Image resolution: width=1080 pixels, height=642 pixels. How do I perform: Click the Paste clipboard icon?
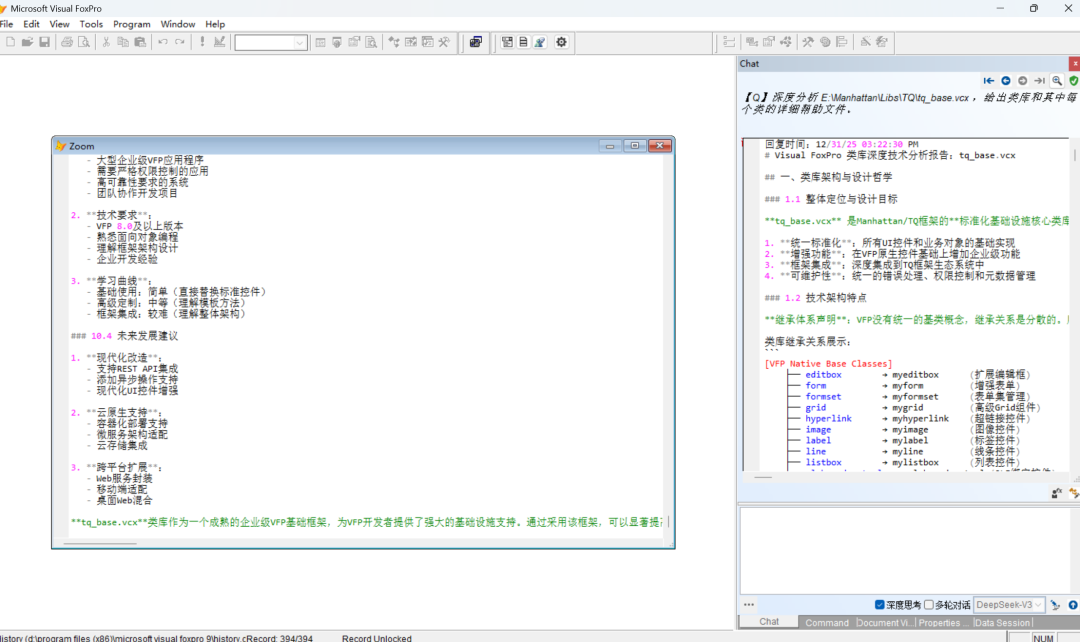(x=140, y=42)
